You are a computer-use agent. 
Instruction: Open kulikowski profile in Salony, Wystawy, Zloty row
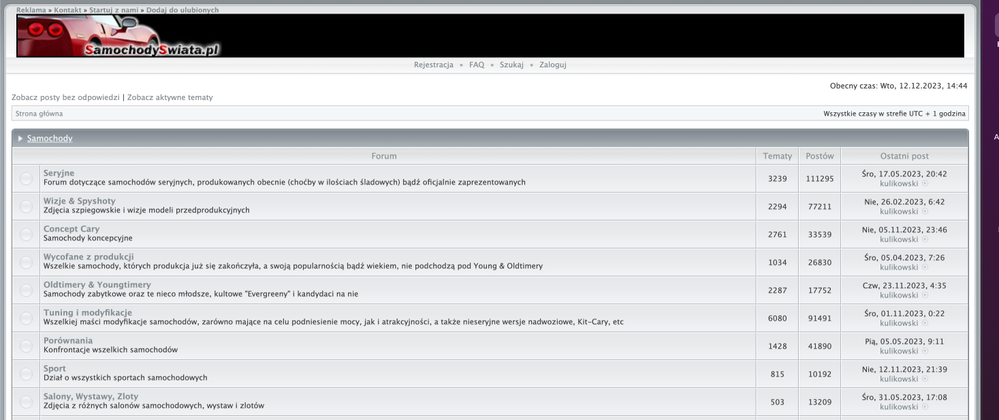tap(898, 408)
